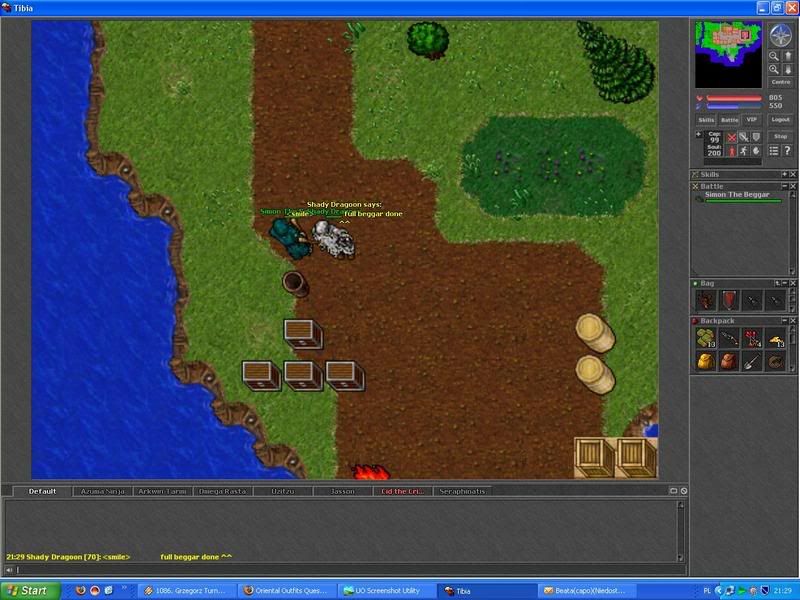Collapse the Battle panel
Viewport: 800px width, 600px height.
click(785, 187)
